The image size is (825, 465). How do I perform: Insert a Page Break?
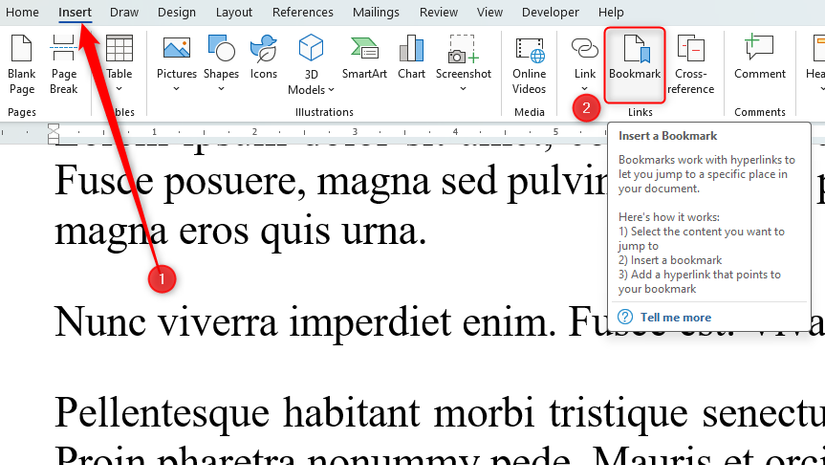coord(64,65)
